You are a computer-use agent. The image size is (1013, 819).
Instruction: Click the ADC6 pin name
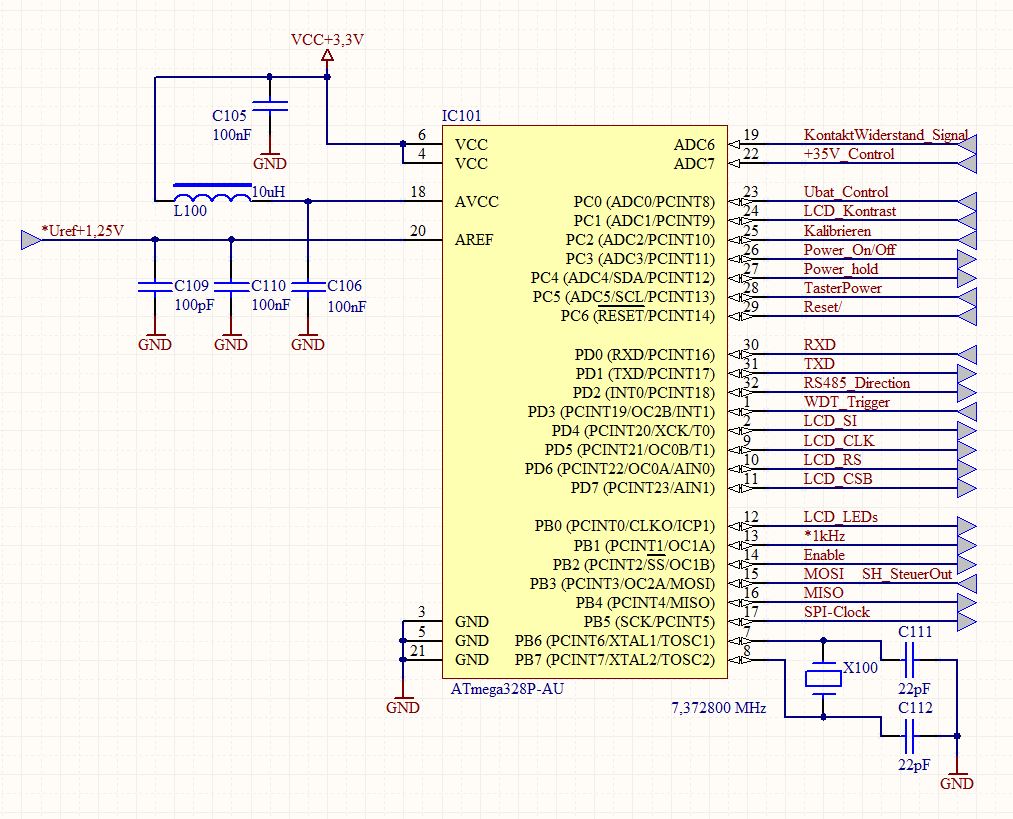[x=694, y=145]
